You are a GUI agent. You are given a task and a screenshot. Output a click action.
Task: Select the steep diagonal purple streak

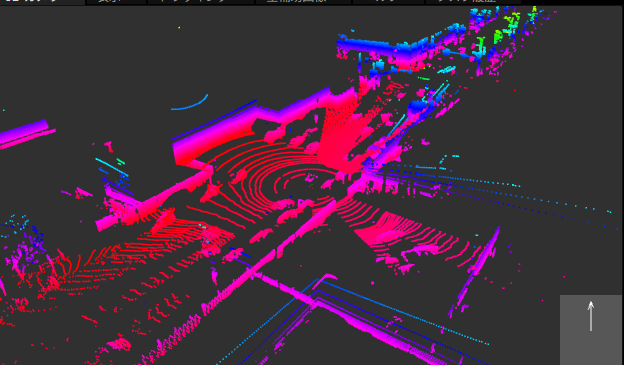point(474,271)
